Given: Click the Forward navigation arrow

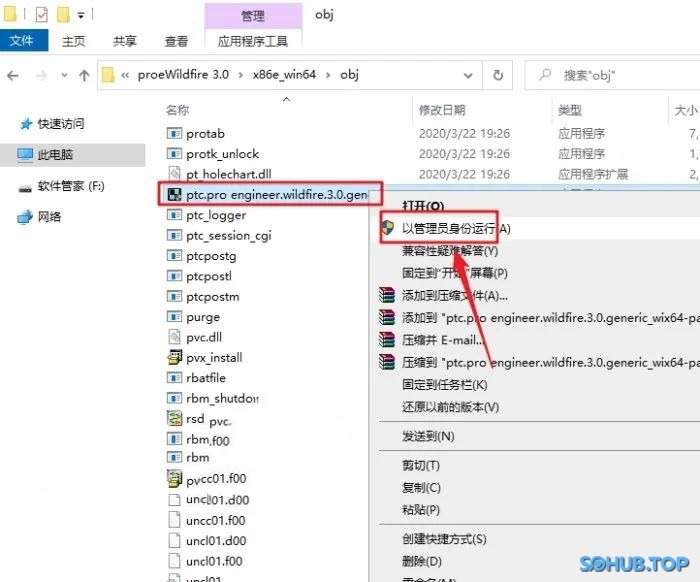Looking at the screenshot, I should [x=42, y=75].
